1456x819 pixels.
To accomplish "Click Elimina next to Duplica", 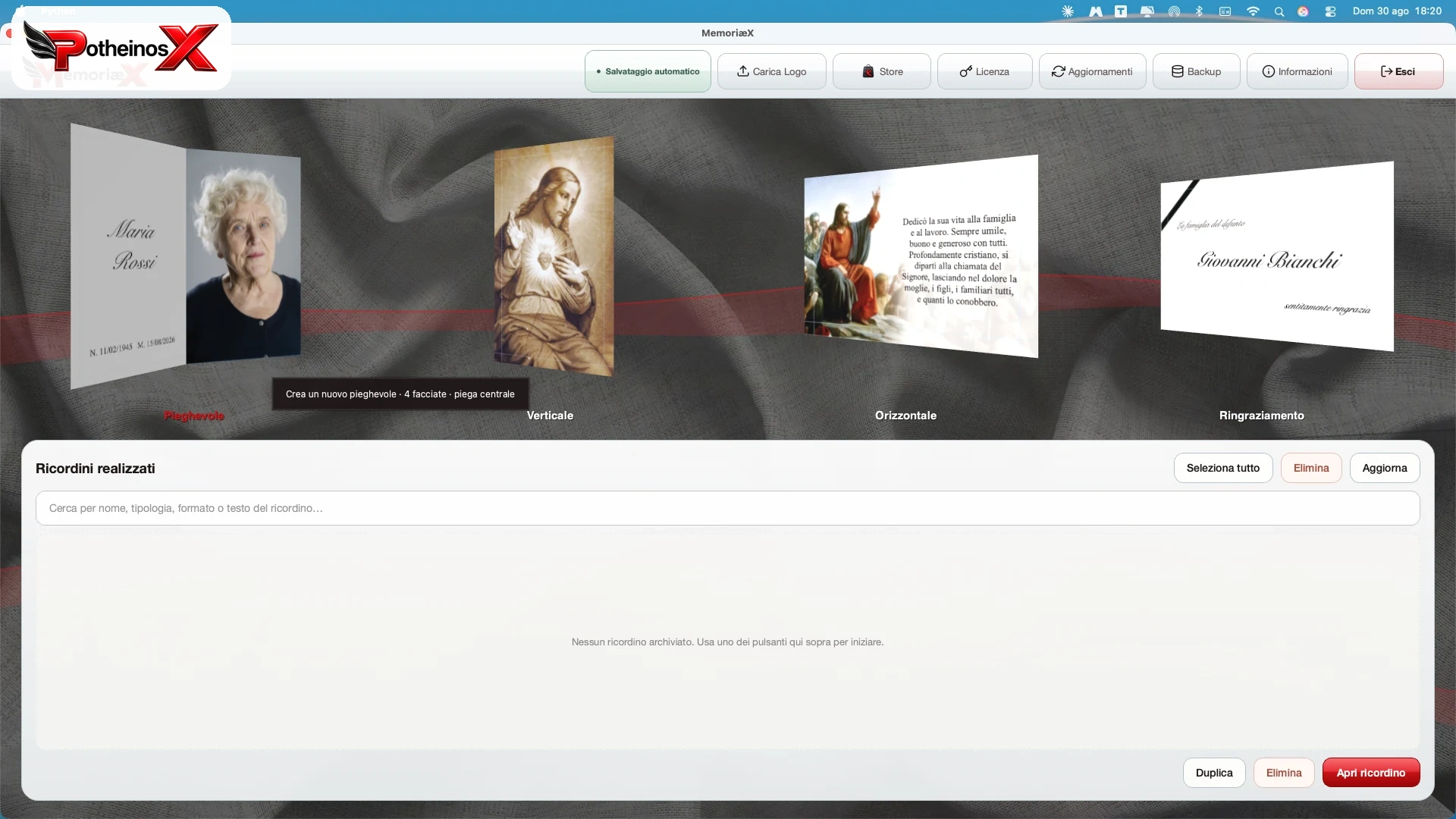I will (x=1284, y=773).
